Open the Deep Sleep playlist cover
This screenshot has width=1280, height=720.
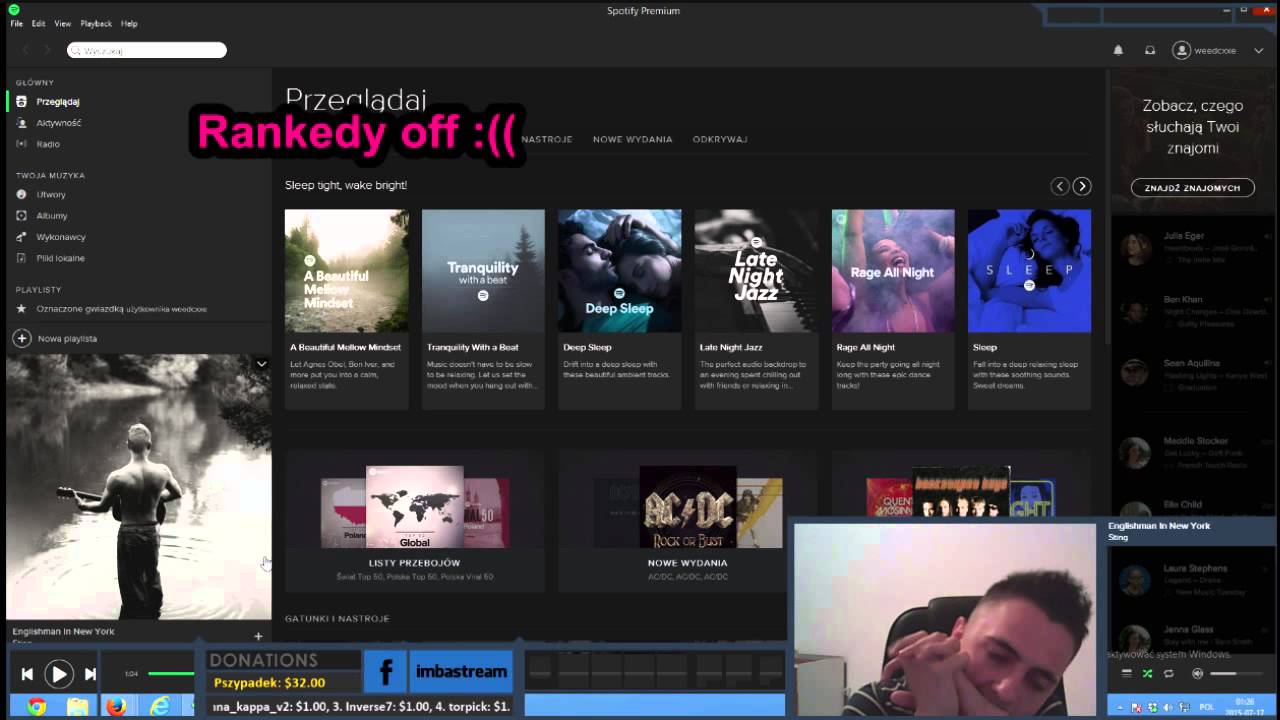point(620,270)
